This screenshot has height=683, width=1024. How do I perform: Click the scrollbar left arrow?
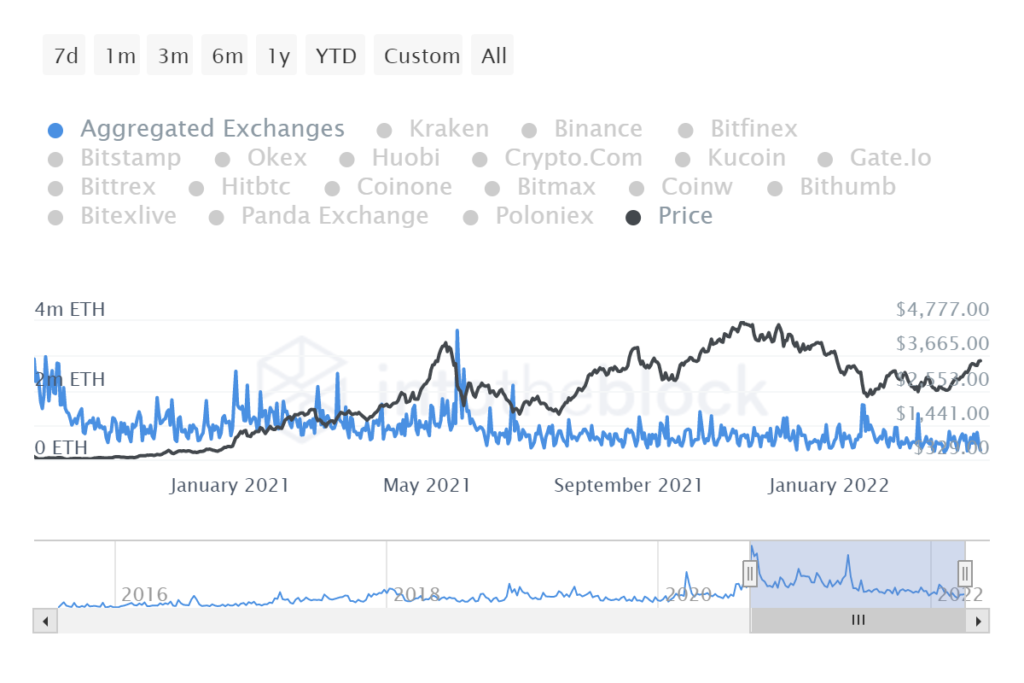pyautogui.click(x=45, y=621)
